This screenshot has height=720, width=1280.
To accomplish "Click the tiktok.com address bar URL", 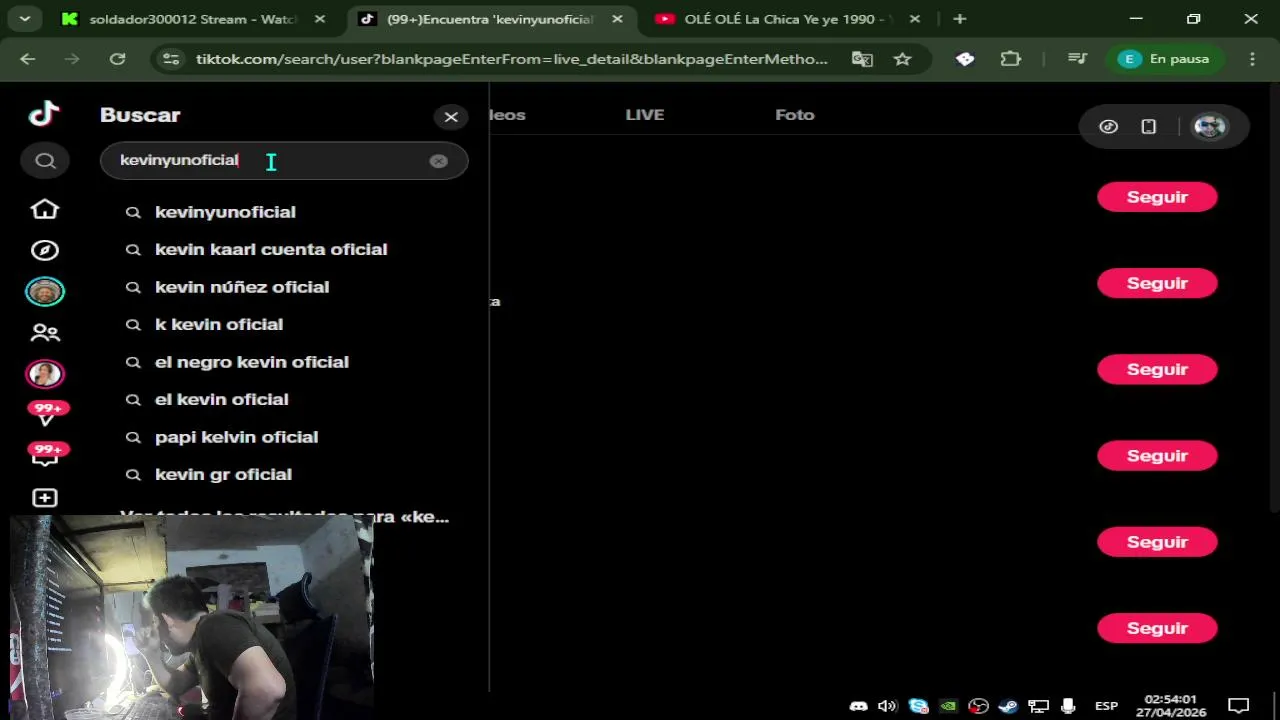I will pos(512,59).
